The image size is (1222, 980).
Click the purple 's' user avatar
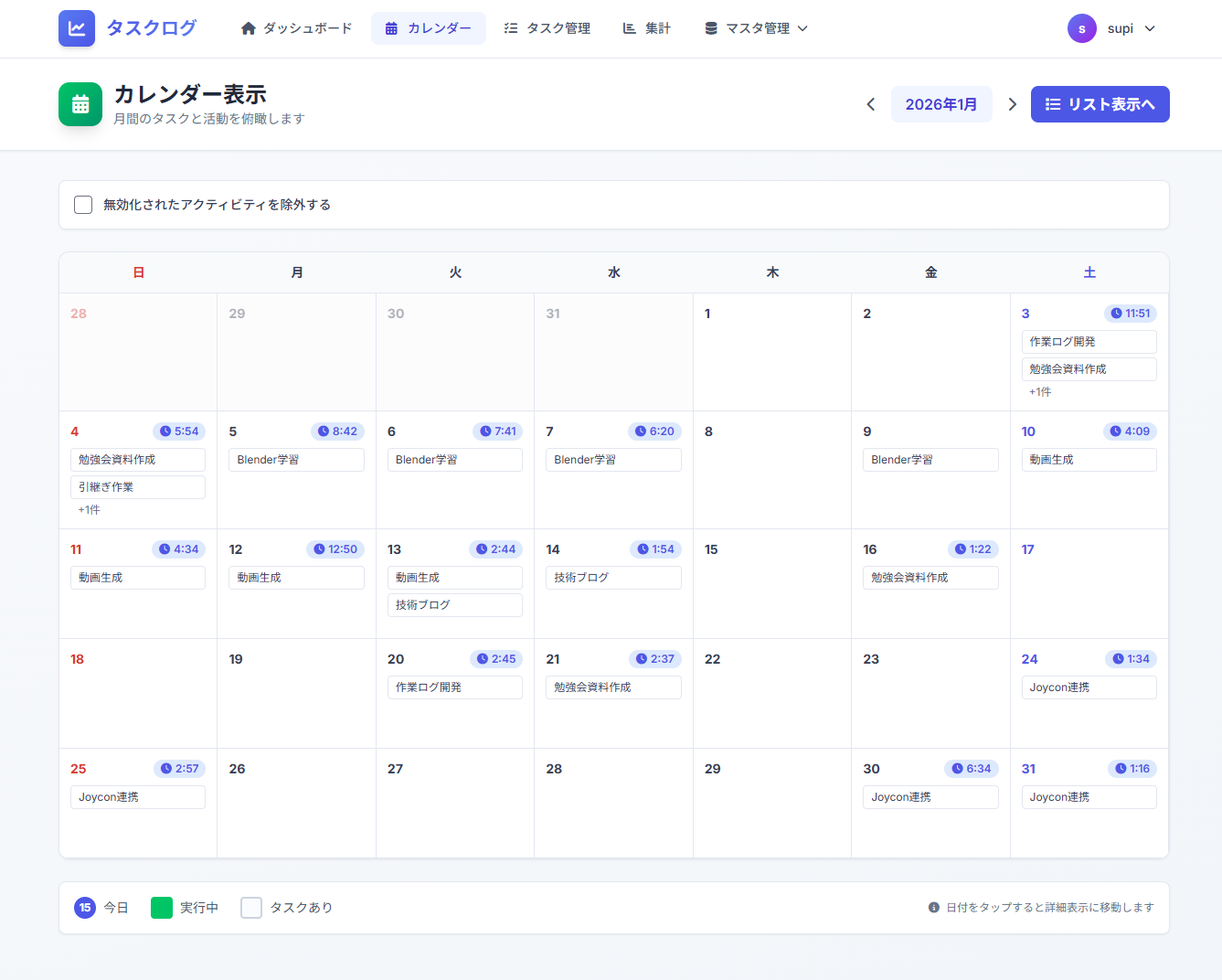click(x=1081, y=28)
